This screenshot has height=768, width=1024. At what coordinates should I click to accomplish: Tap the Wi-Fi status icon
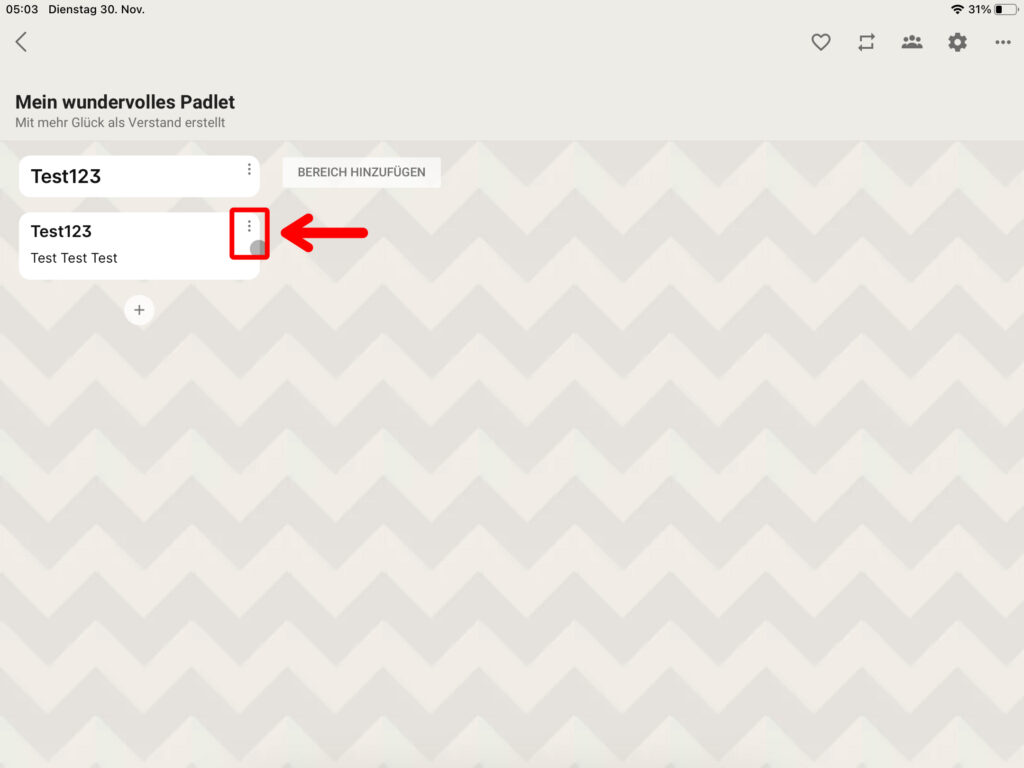coord(957,9)
